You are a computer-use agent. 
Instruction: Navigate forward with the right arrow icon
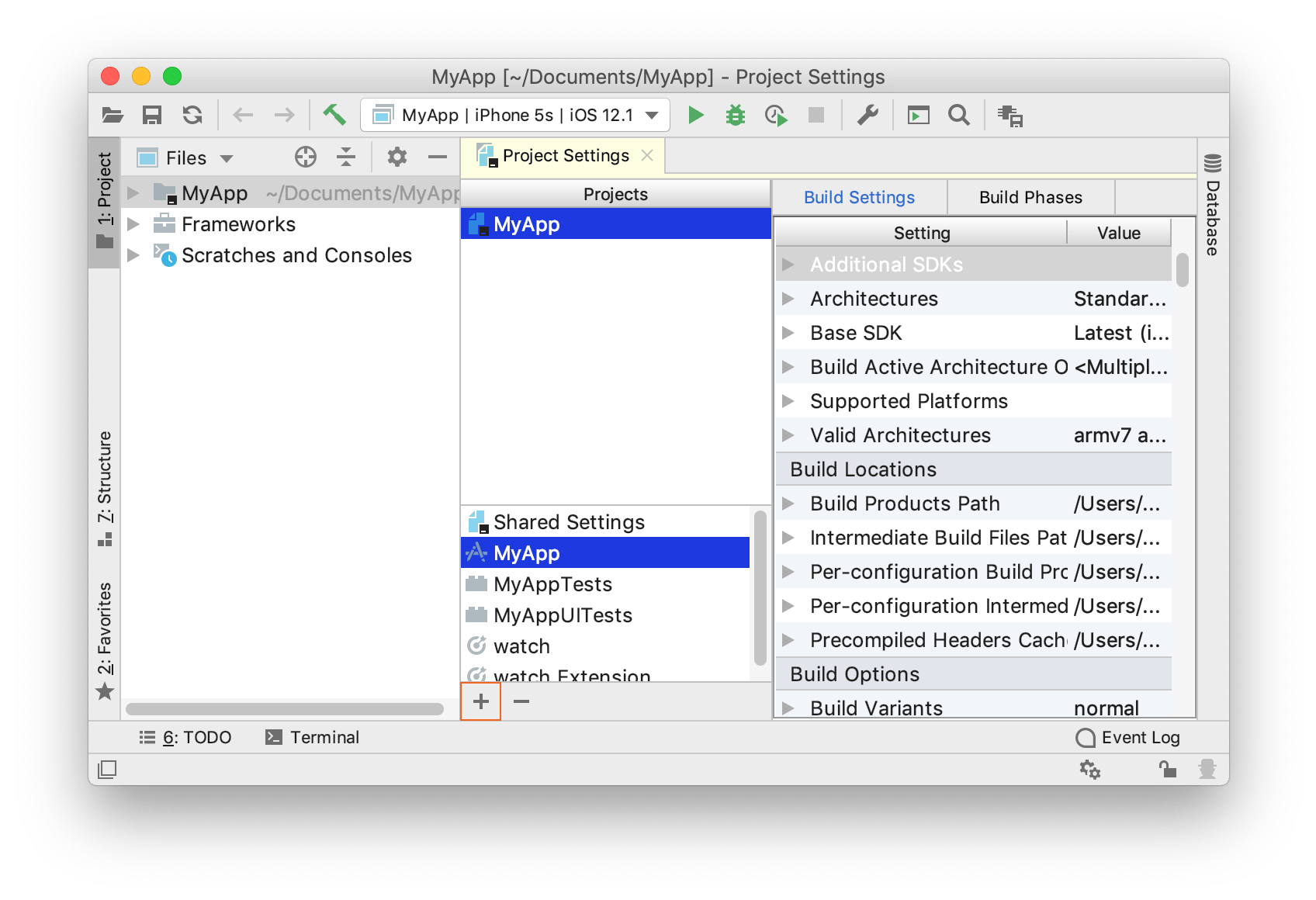point(284,116)
